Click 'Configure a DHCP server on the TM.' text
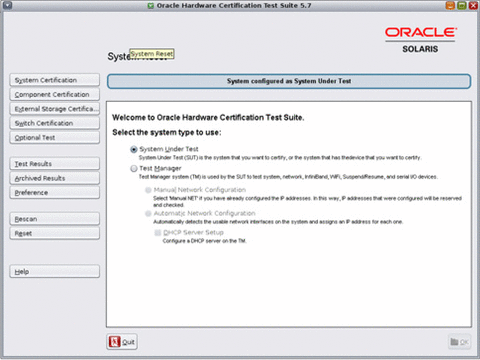 pyautogui.click(x=205, y=241)
